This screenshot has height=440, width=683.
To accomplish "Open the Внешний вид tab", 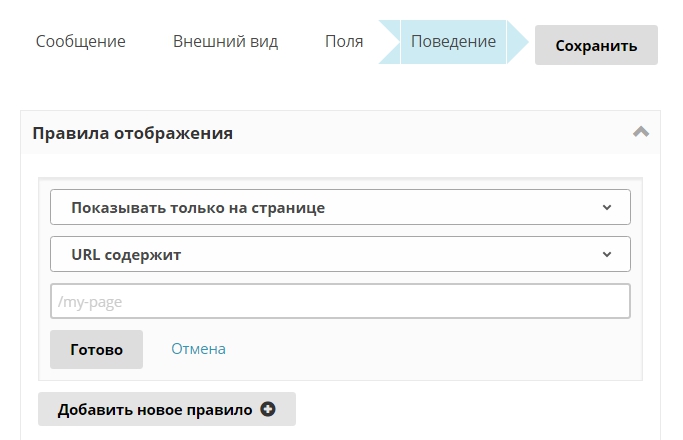I will tap(225, 42).
